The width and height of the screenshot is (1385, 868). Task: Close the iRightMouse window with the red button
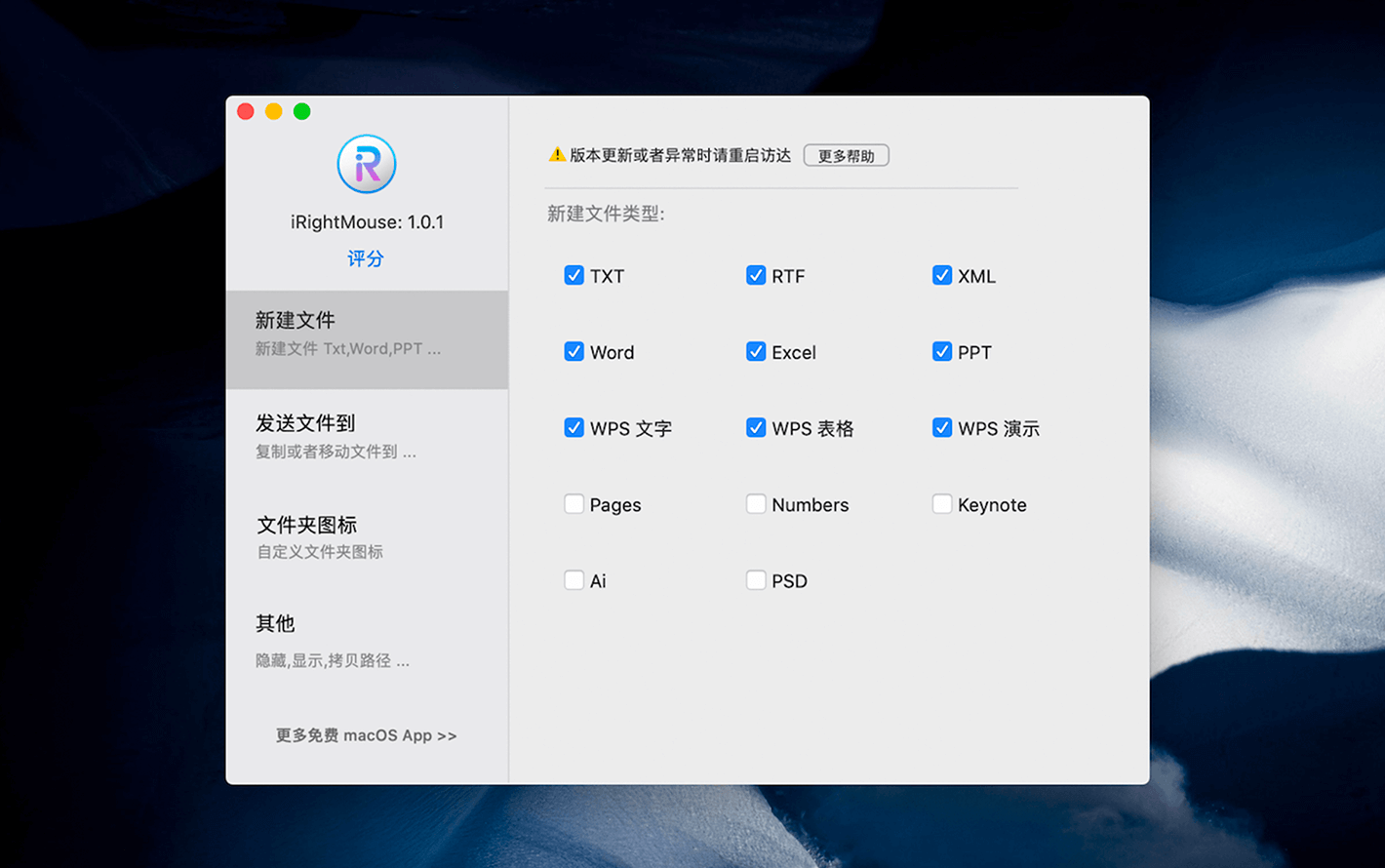246,111
